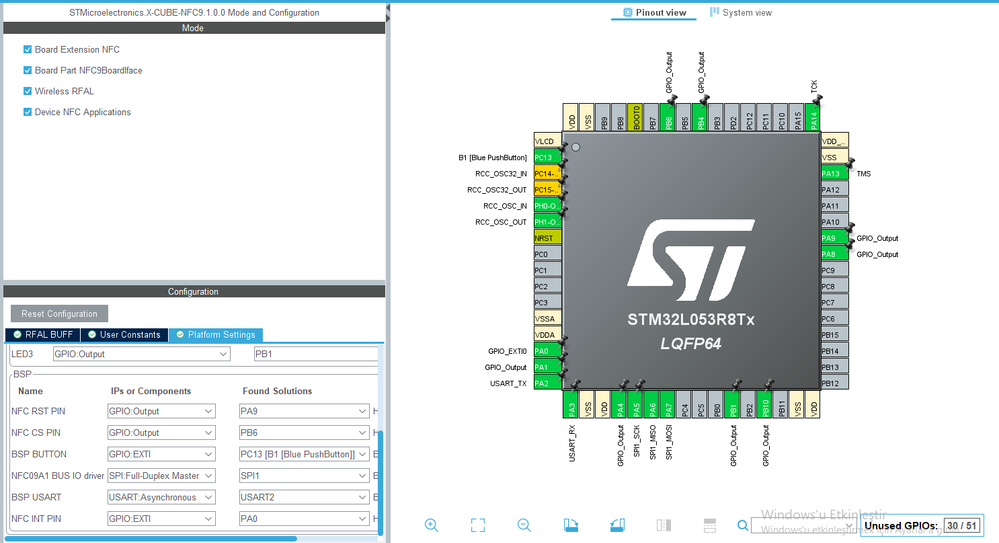
Task: Select the NRST pin
Action: [x=547, y=238]
